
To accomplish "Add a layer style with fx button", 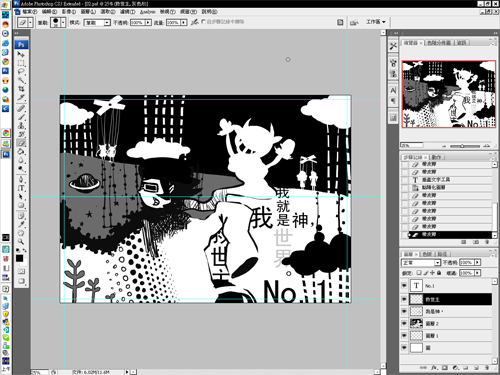I will 434,368.
